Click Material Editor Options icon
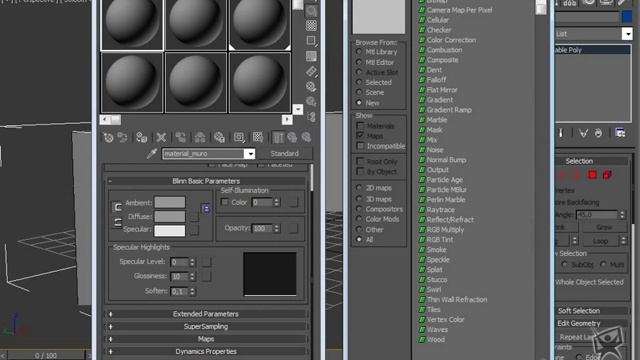640x360 pixels. 311,87
